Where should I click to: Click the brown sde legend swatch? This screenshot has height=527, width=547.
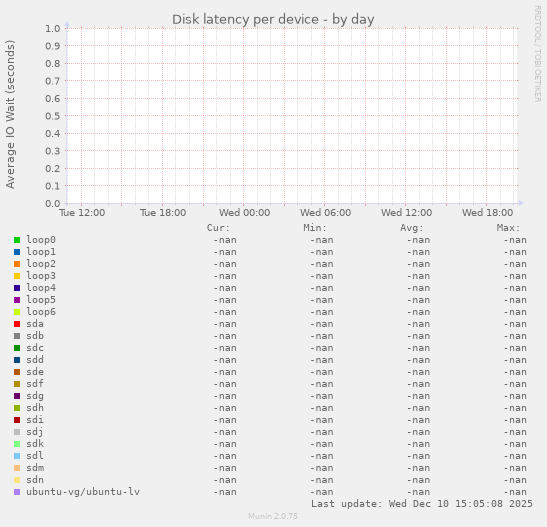pos(17,372)
